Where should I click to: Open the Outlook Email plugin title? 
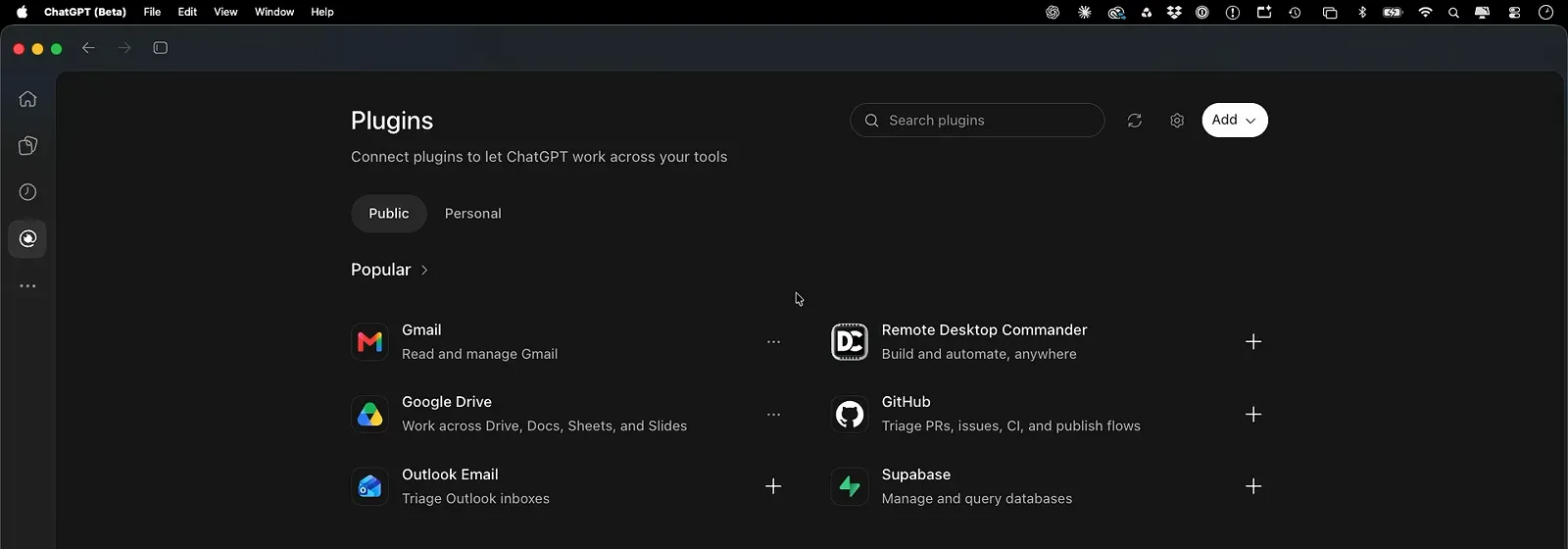tap(450, 474)
